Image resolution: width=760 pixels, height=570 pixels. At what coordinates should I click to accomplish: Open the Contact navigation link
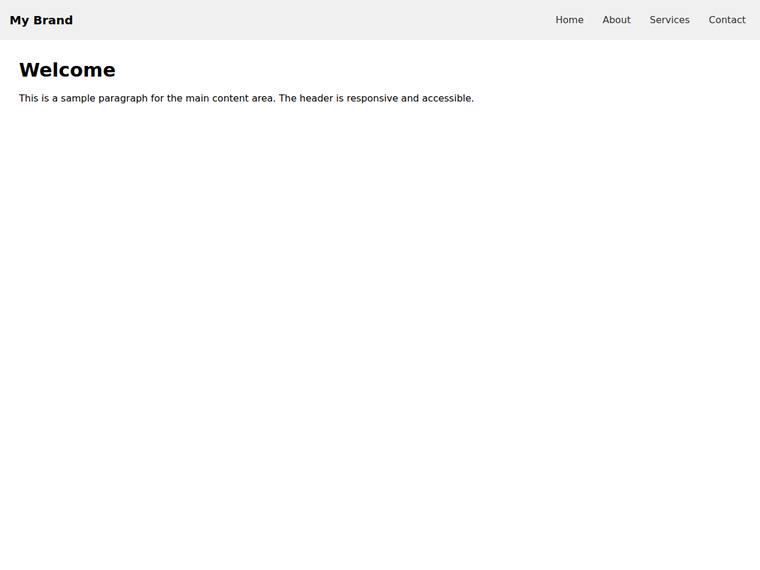(727, 20)
